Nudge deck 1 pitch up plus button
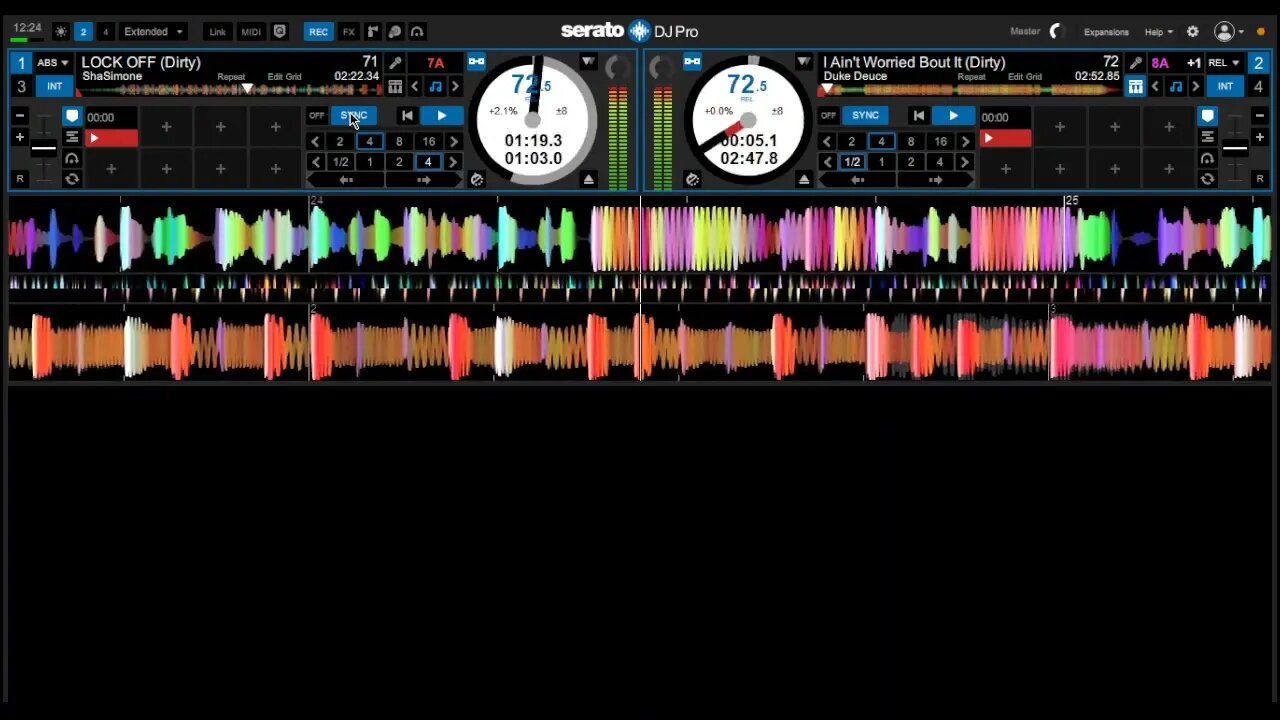This screenshot has width=1280, height=720. pyautogui.click(x=19, y=137)
